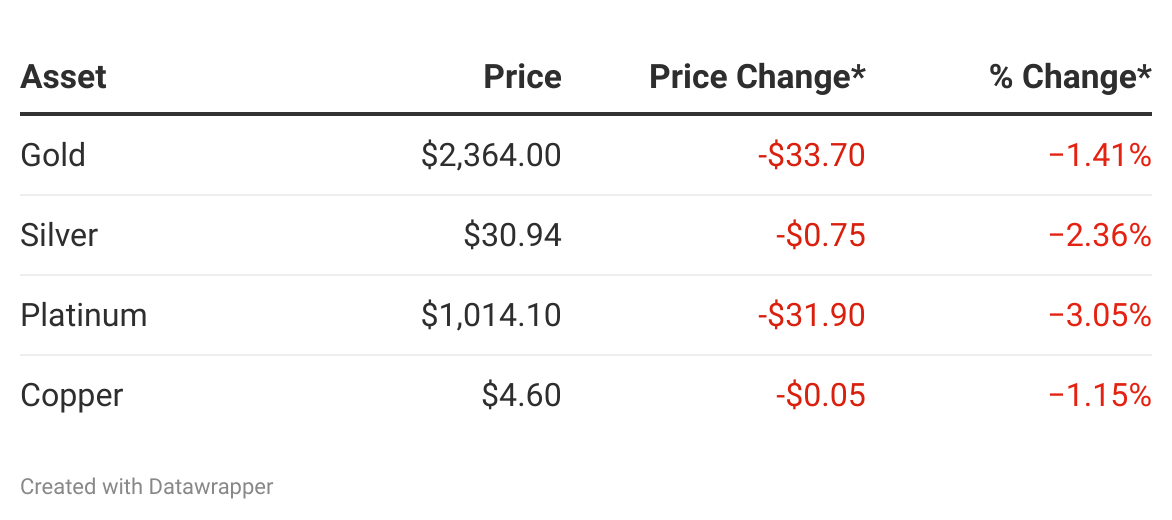Click the Asset column header
1172x520 pixels.
[64, 77]
